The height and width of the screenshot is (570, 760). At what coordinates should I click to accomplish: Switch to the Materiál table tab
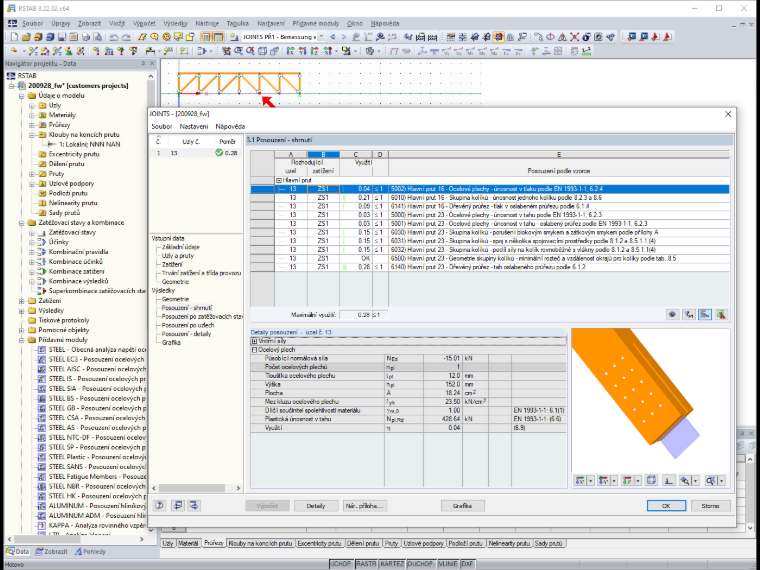click(x=189, y=543)
